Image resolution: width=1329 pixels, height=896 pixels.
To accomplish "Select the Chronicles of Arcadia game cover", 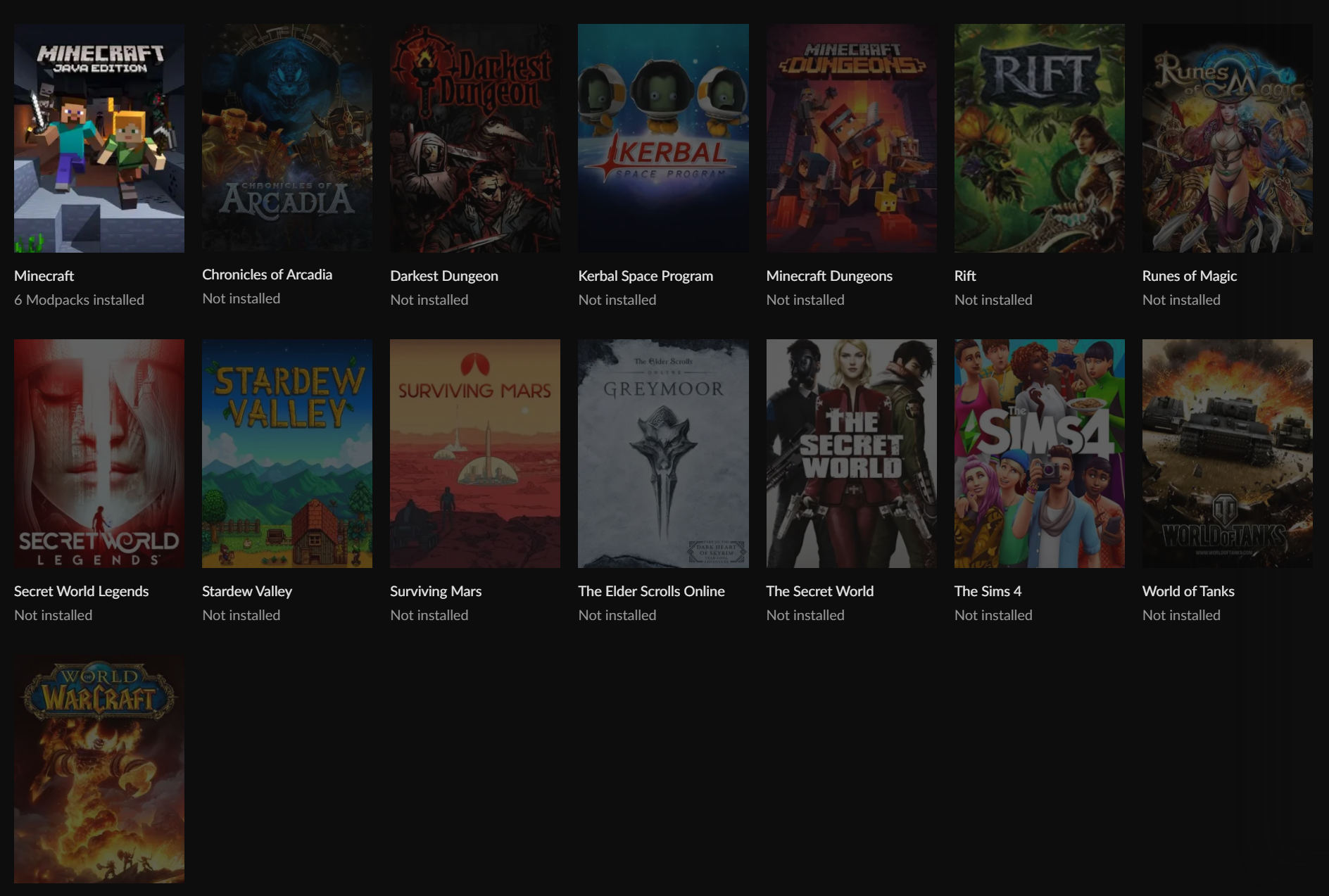I will point(287,138).
